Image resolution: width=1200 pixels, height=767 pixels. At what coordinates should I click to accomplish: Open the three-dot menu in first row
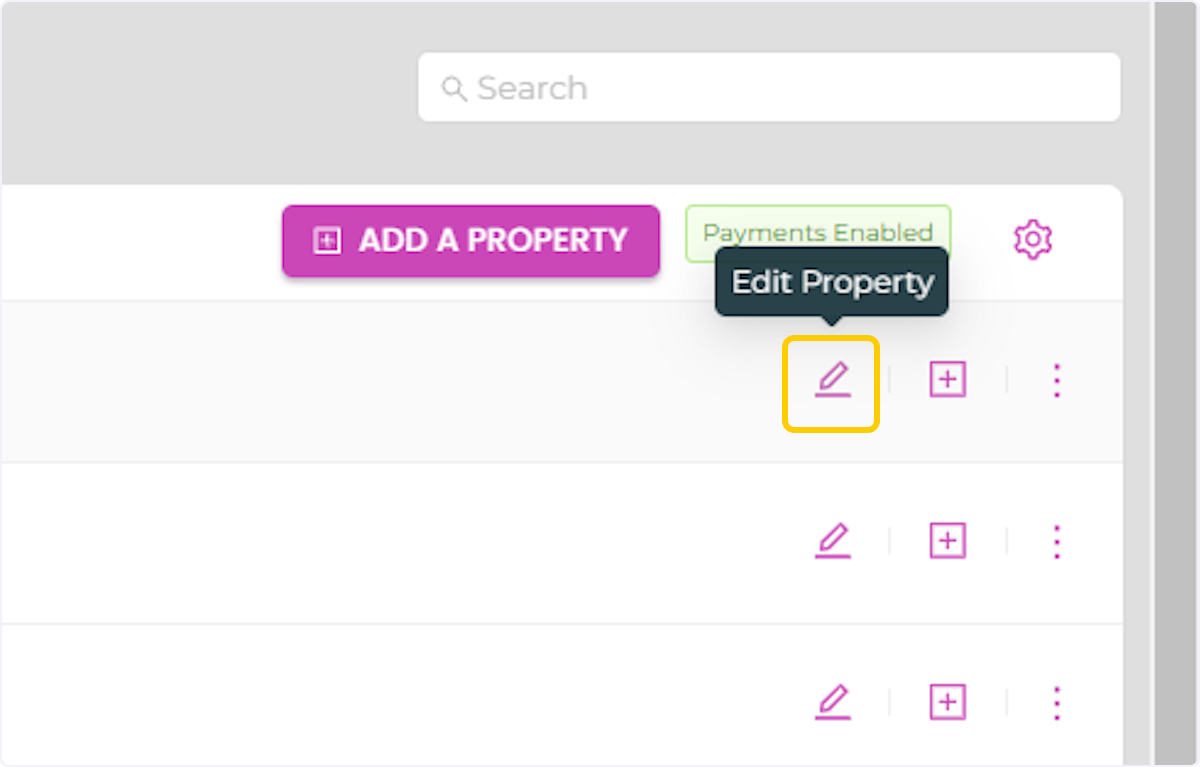pyautogui.click(x=1057, y=380)
